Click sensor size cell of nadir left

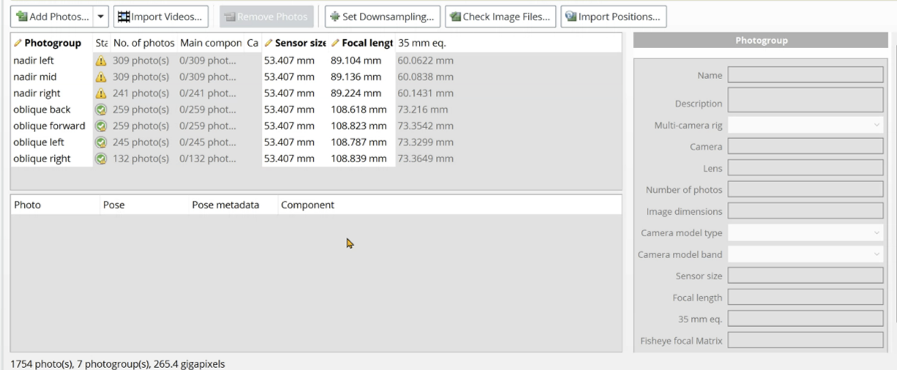tap(295, 61)
